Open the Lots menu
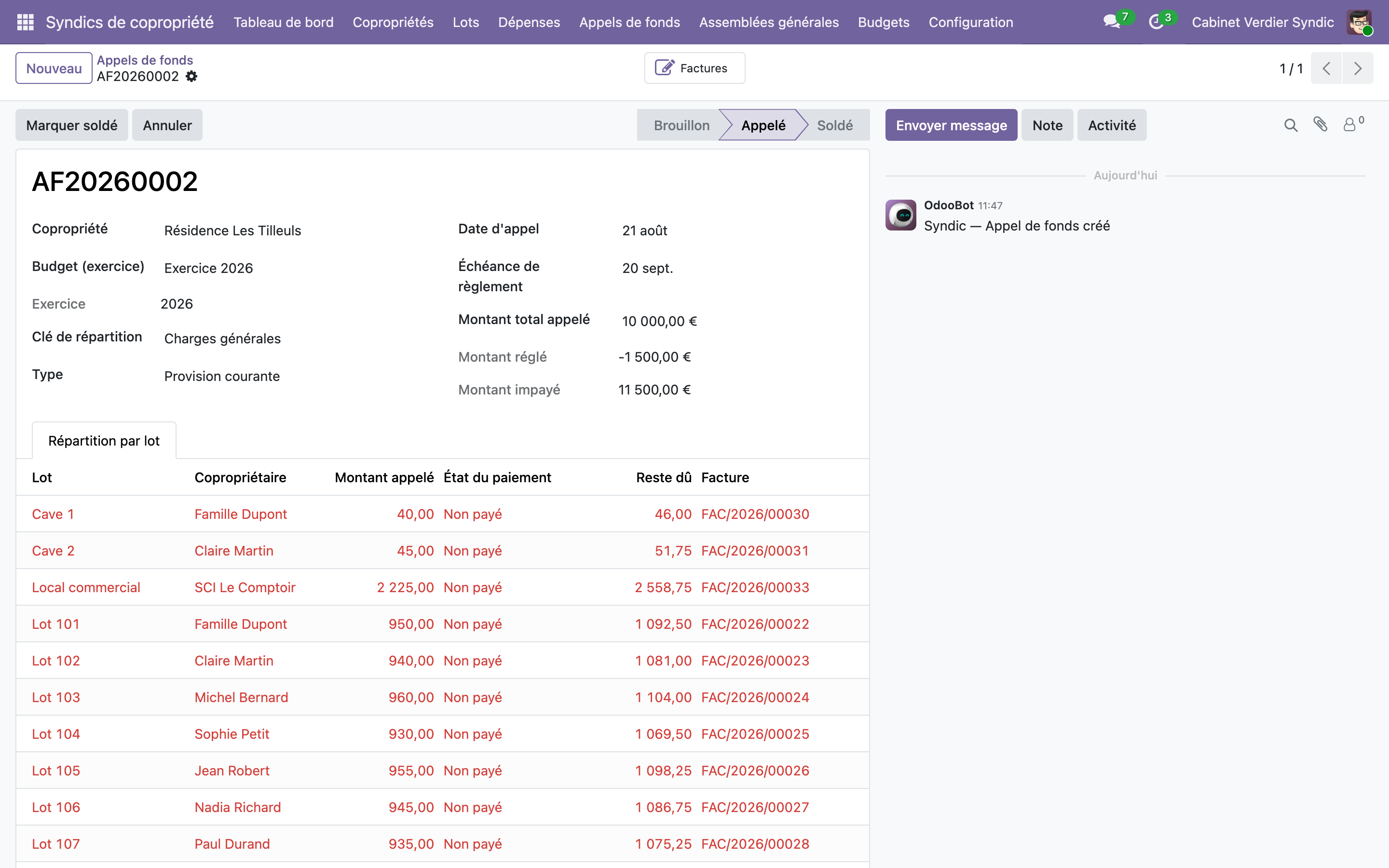1389x868 pixels. coord(465,22)
